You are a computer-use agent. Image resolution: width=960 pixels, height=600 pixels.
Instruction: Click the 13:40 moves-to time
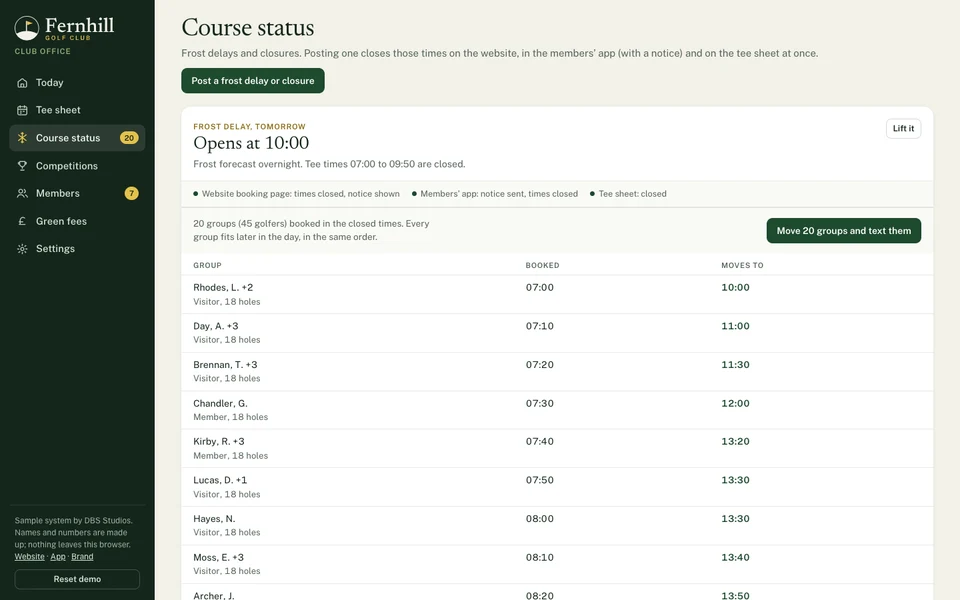[x=735, y=558]
